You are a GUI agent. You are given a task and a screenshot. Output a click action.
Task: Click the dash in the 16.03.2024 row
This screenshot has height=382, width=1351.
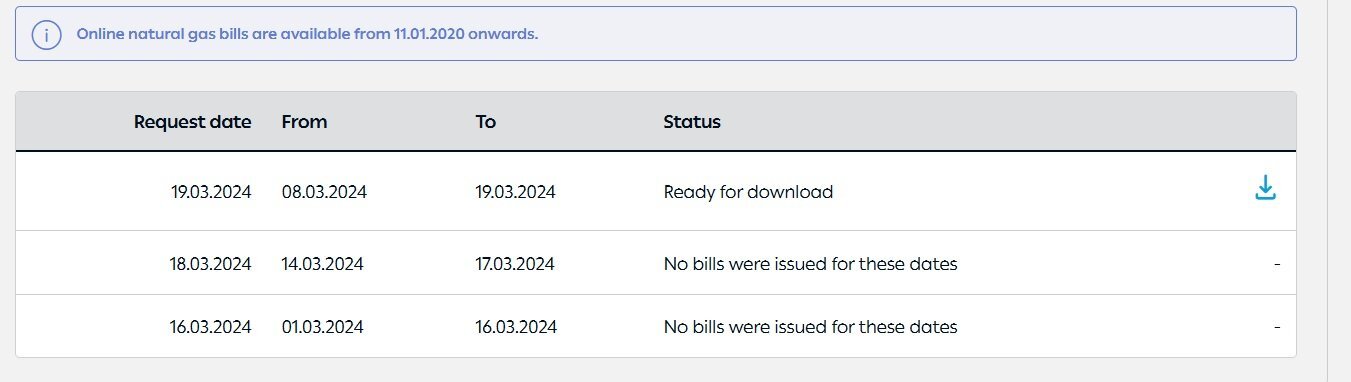coord(1278,327)
